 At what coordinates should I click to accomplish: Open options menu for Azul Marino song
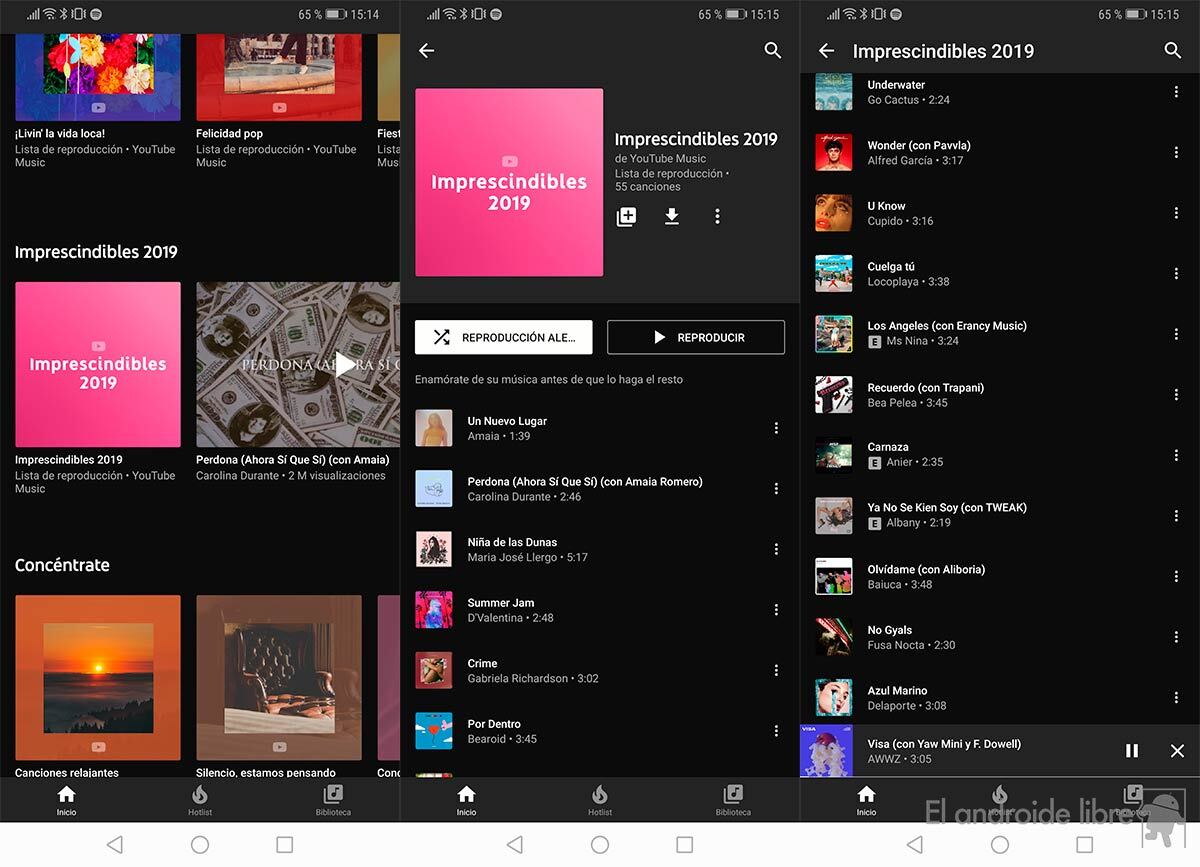[1176, 697]
